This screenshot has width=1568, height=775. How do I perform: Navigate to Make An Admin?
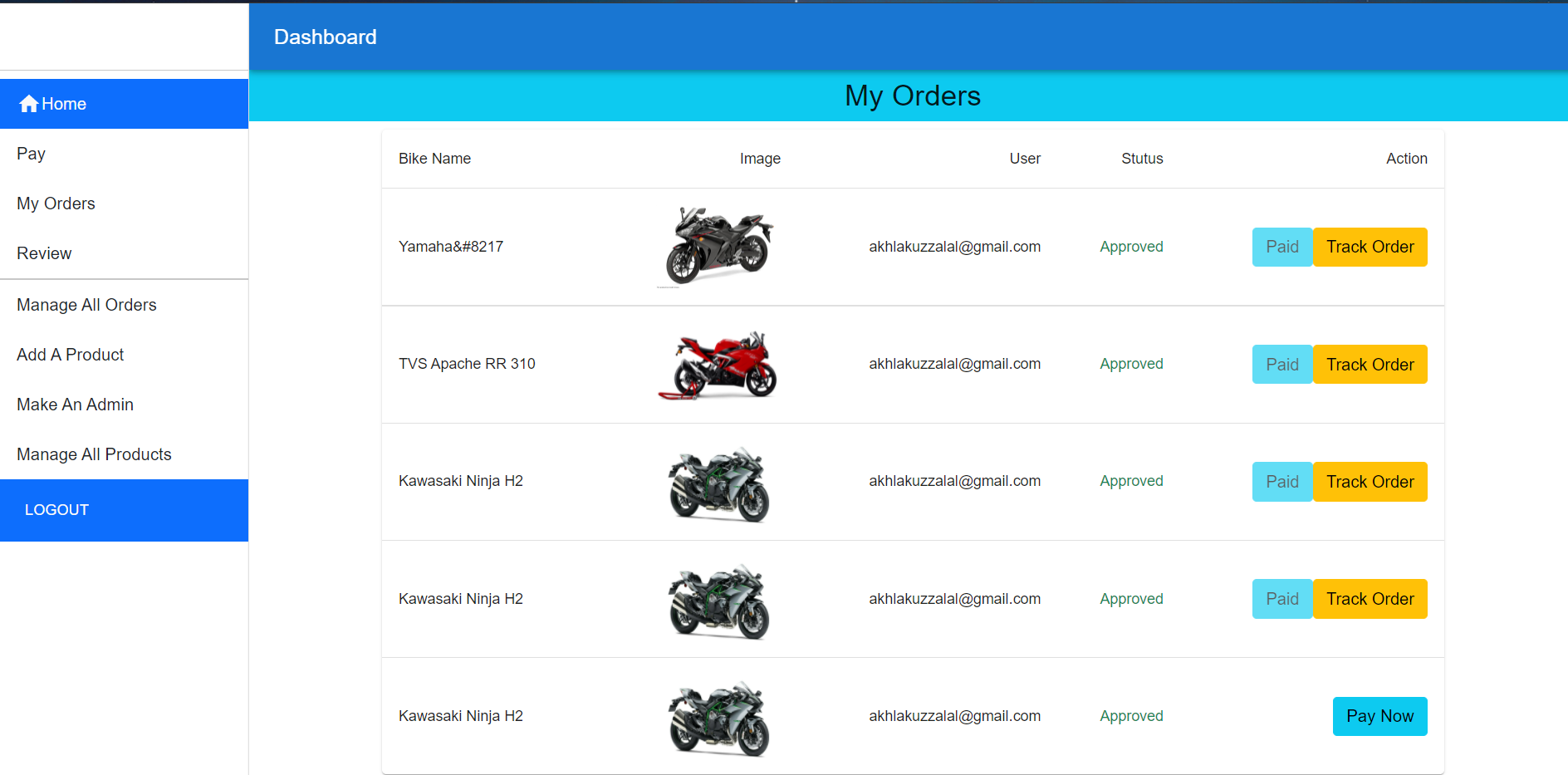pyautogui.click(x=75, y=405)
